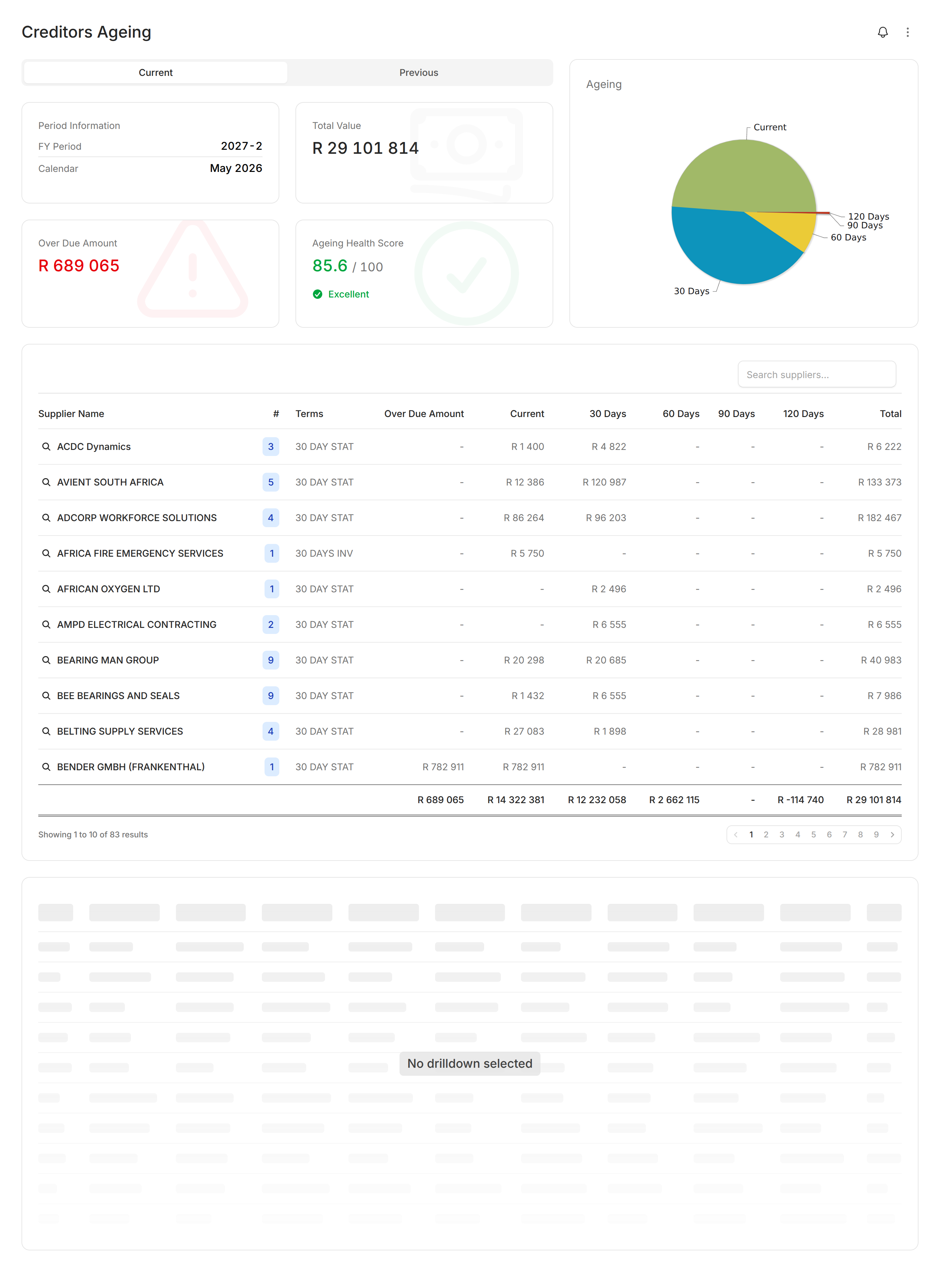Select the BEE BEARINGS AND SEALS supplier name
This screenshot has width=940, height=1288.
pyautogui.click(x=119, y=695)
